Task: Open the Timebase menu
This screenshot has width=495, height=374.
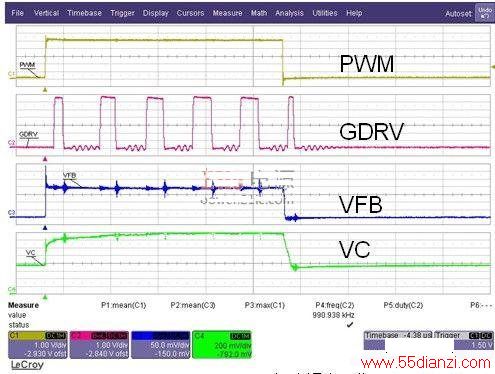Action: 84,13
